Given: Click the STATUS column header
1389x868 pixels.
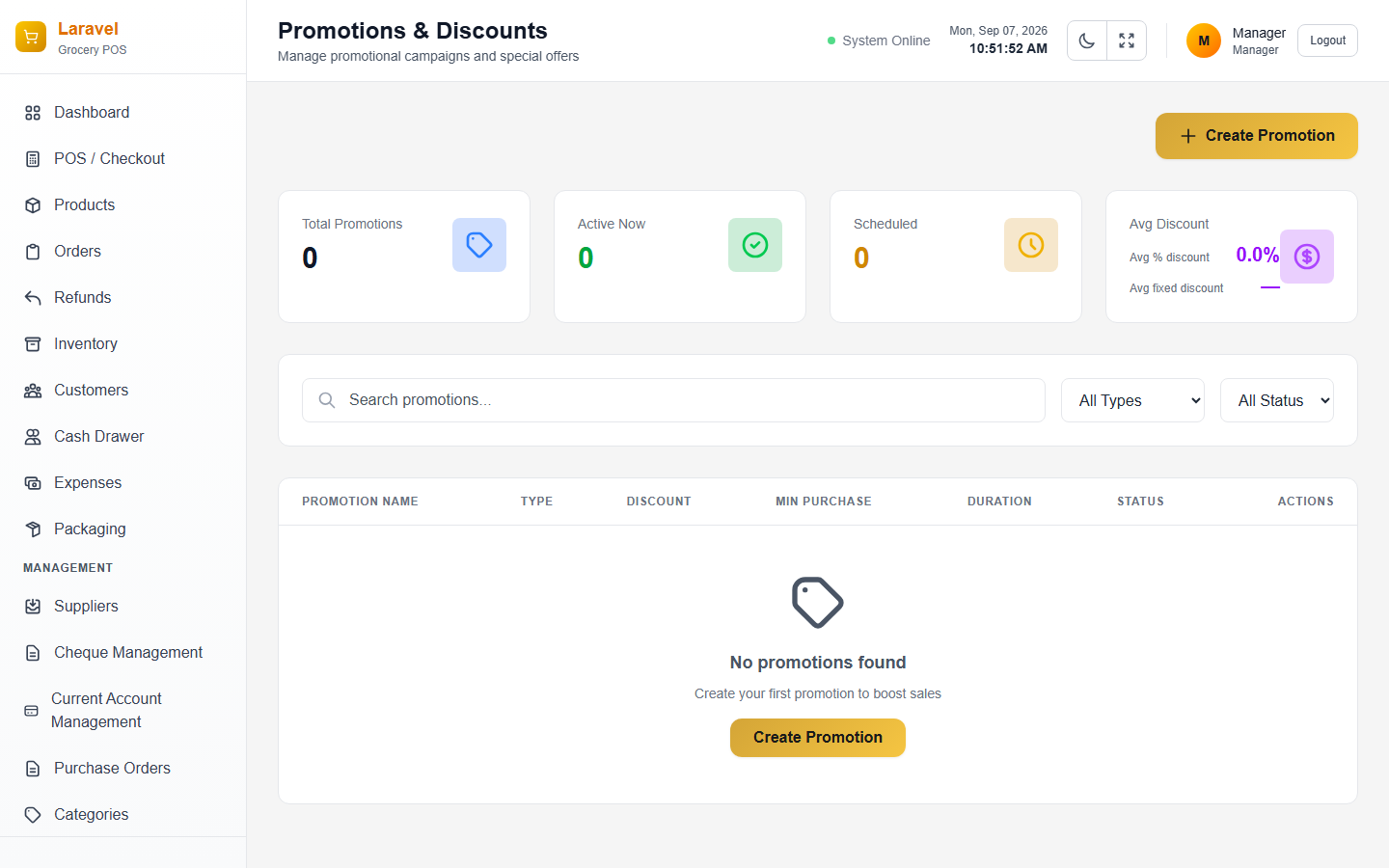Looking at the screenshot, I should point(1140,502).
